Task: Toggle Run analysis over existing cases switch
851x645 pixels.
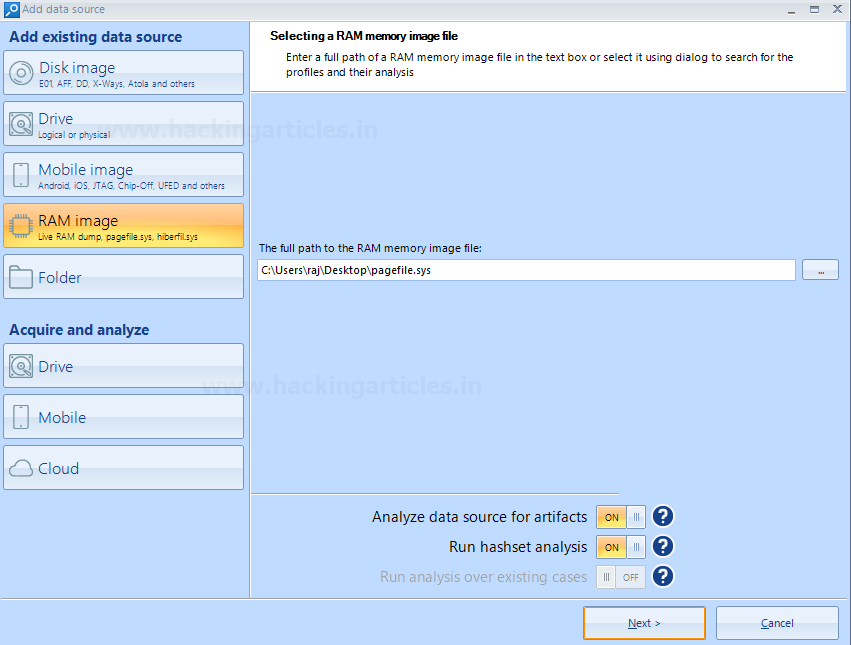Action: pyautogui.click(x=621, y=577)
